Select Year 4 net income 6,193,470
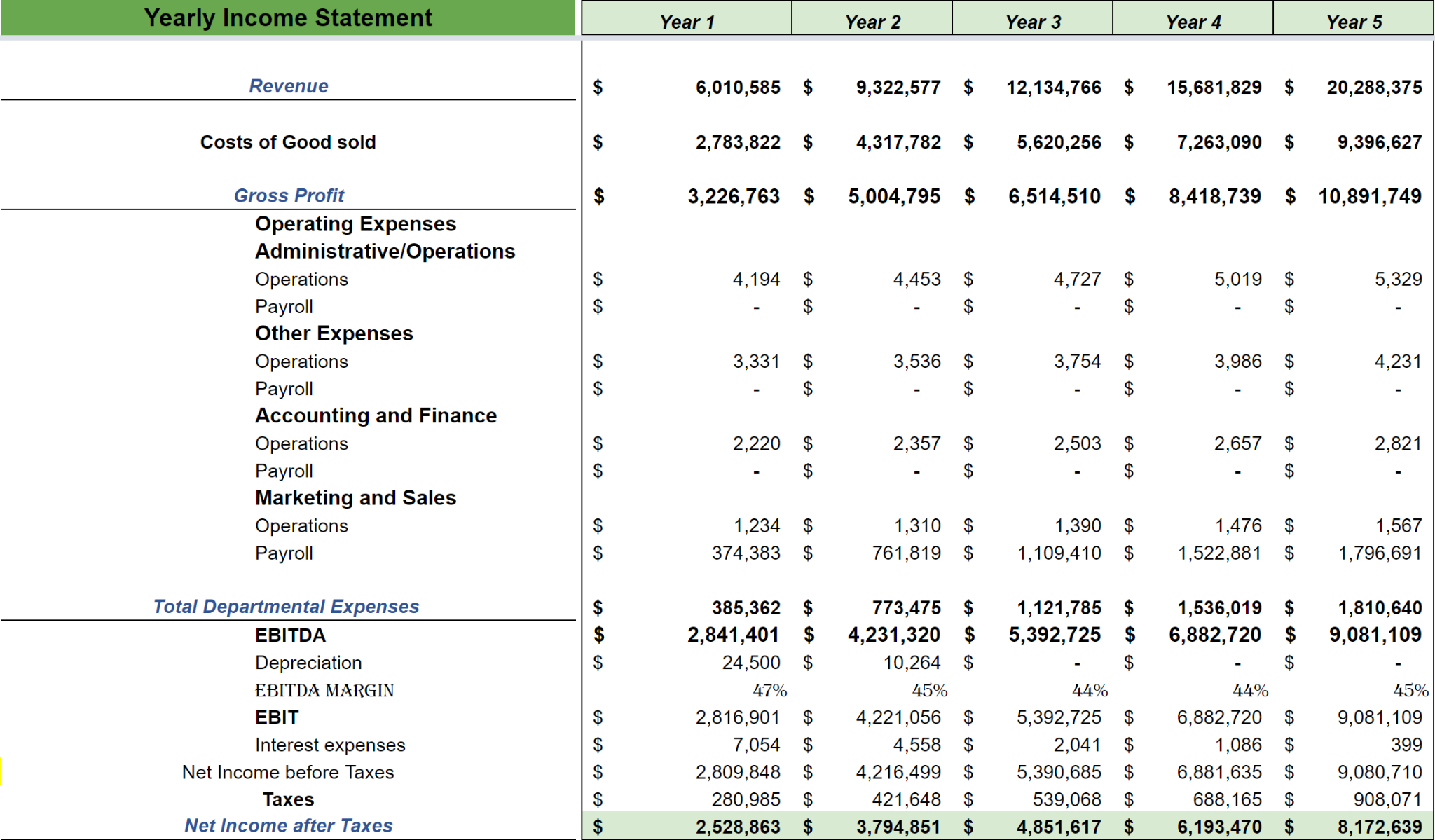The height and width of the screenshot is (840, 1435). point(1219,827)
